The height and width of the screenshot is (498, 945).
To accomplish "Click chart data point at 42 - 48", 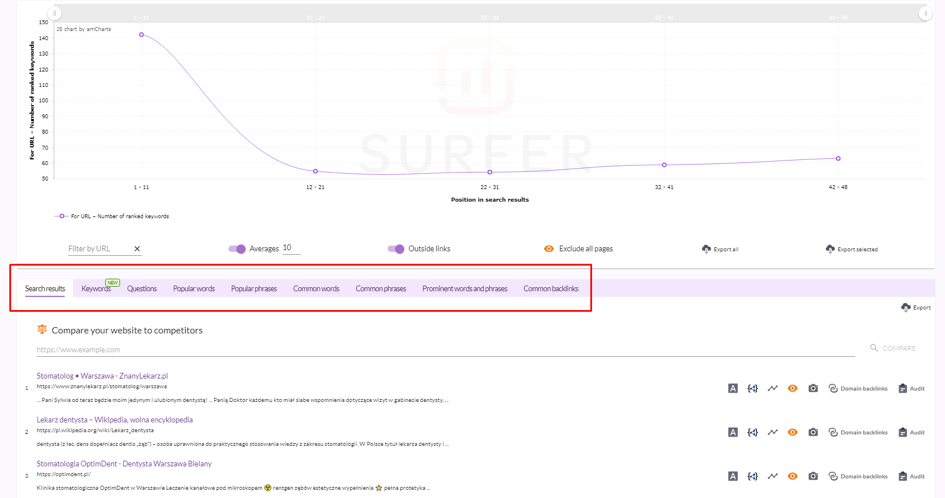I will [x=838, y=159].
